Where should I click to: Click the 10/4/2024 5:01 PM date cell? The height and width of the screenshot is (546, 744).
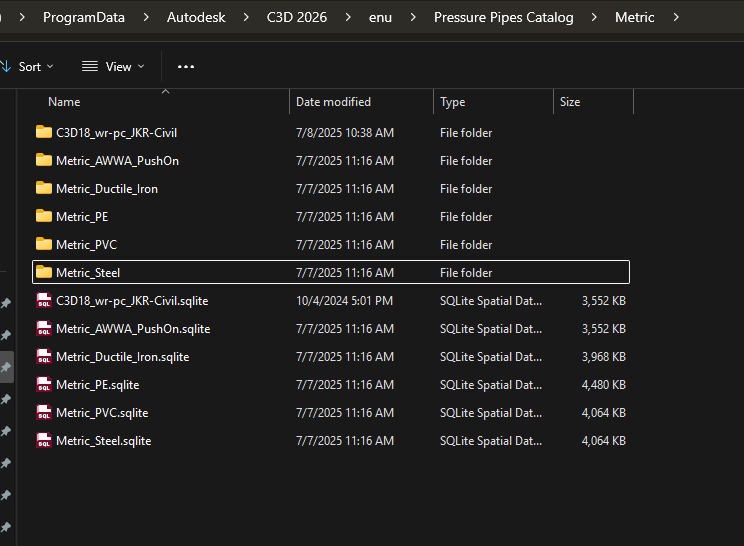(x=344, y=301)
